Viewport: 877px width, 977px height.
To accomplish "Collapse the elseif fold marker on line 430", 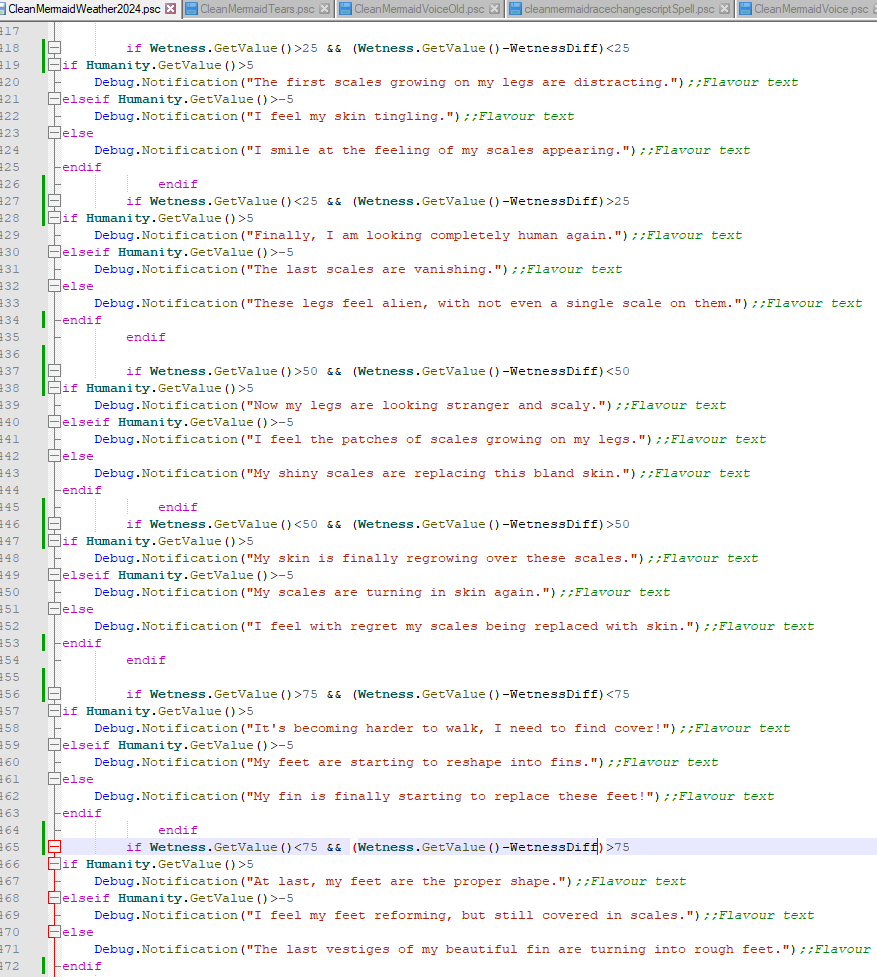I will click(x=55, y=252).
